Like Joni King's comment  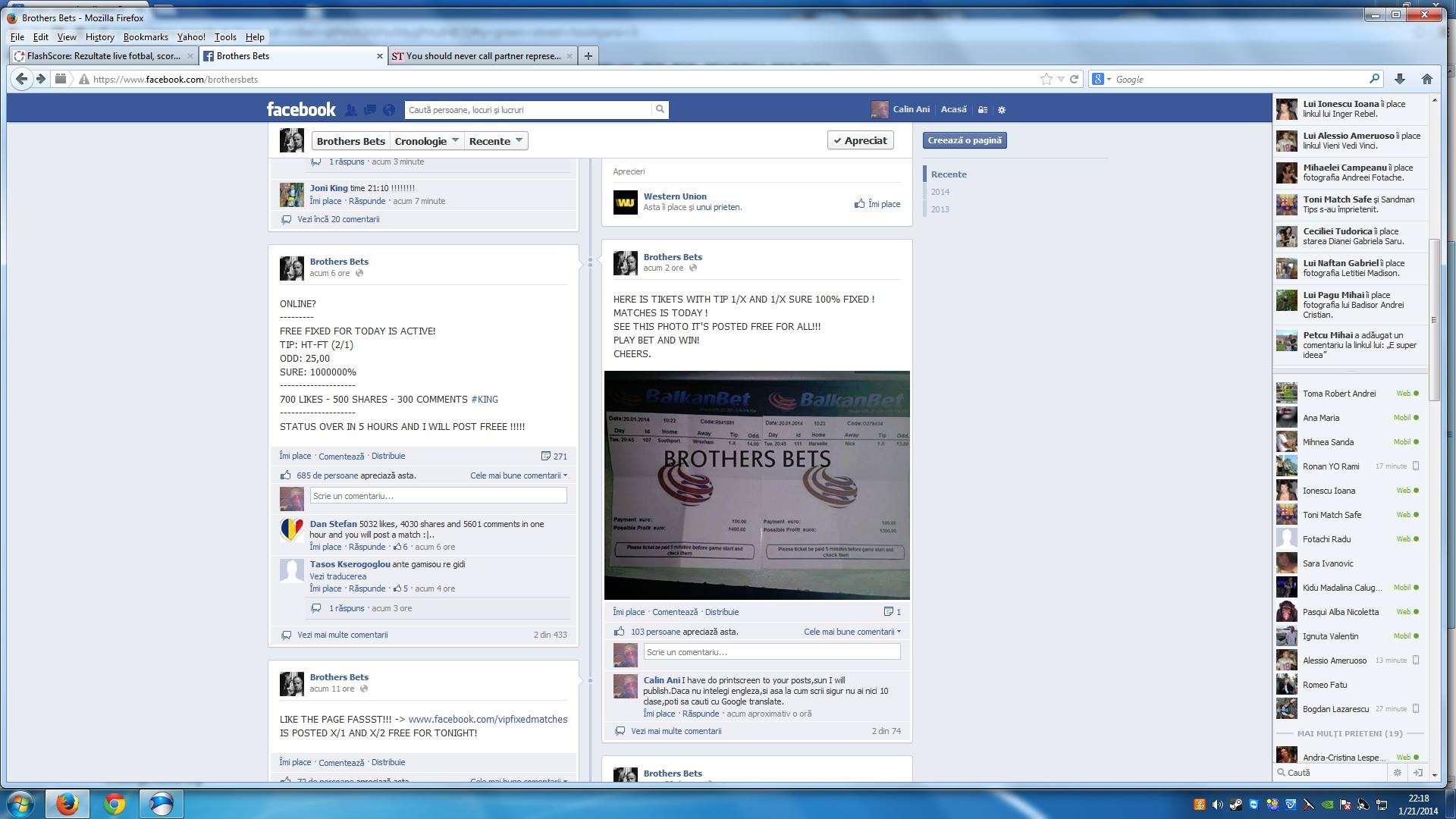[x=325, y=201]
